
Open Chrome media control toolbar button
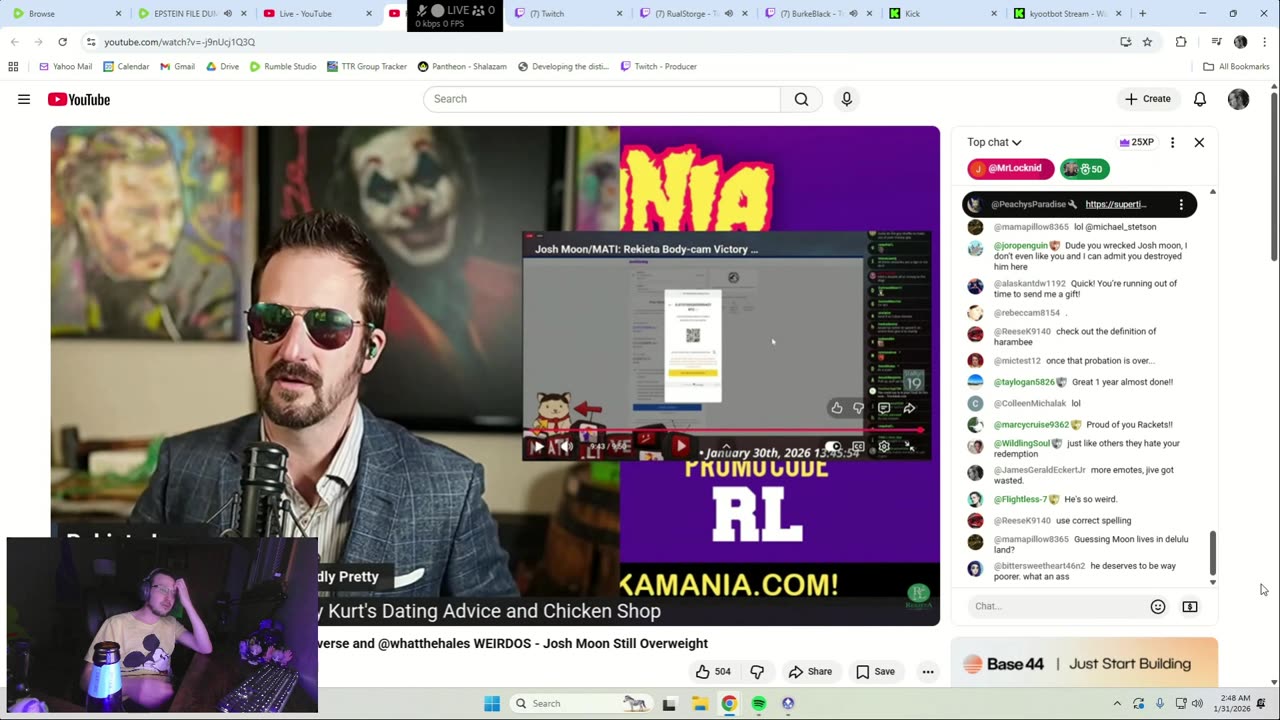click(x=1216, y=42)
